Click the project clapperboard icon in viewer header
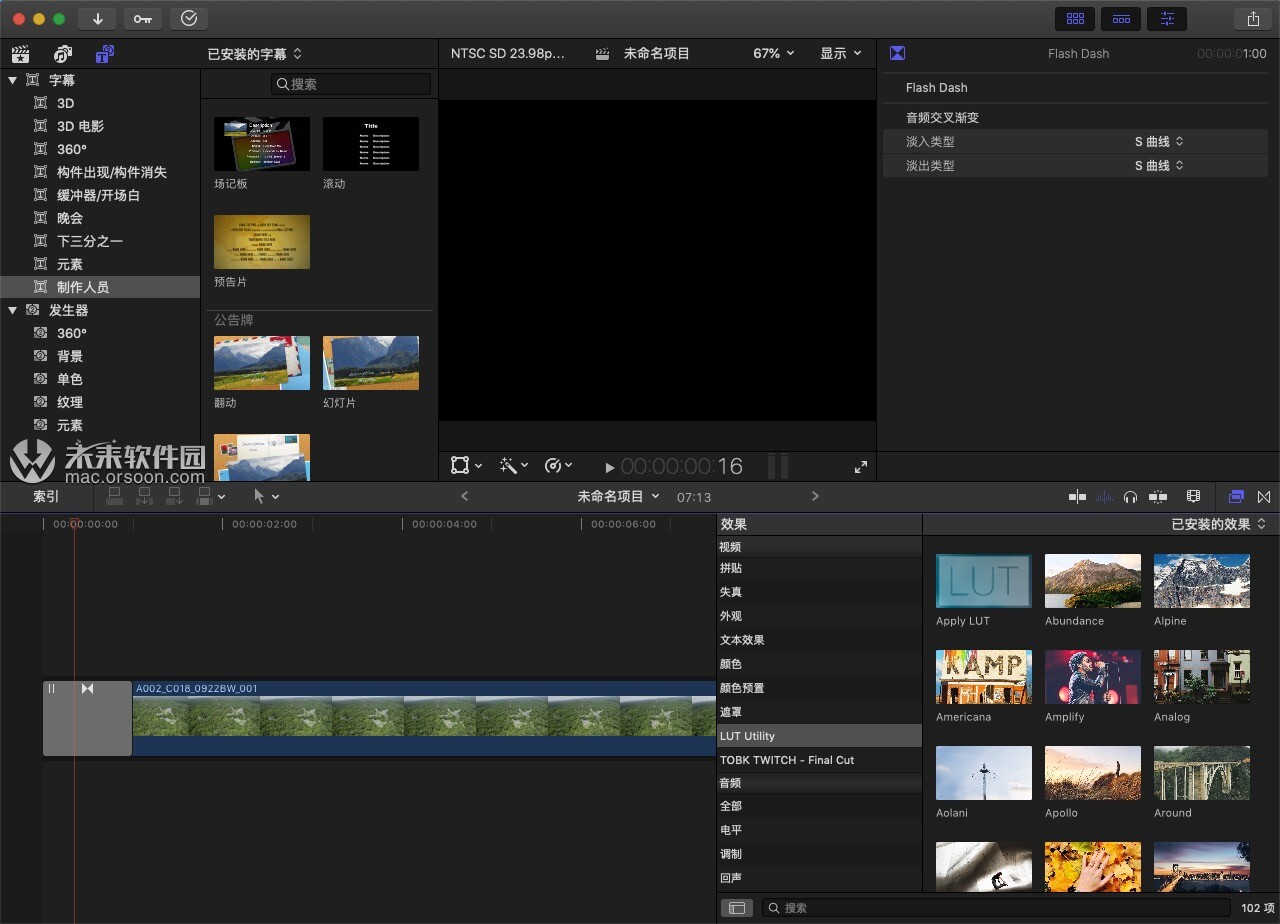 (602, 54)
